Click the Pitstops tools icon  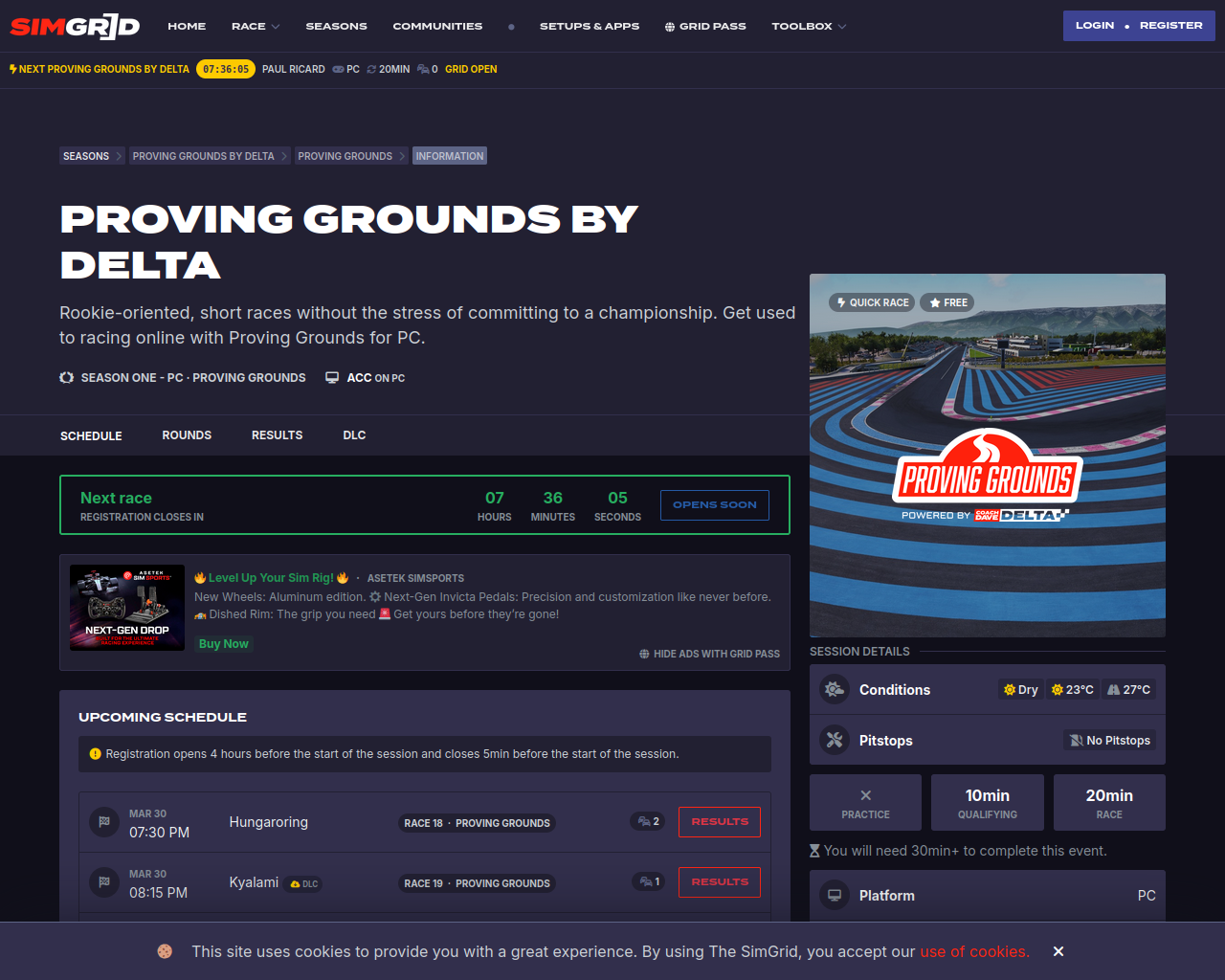tap(835, 740)
